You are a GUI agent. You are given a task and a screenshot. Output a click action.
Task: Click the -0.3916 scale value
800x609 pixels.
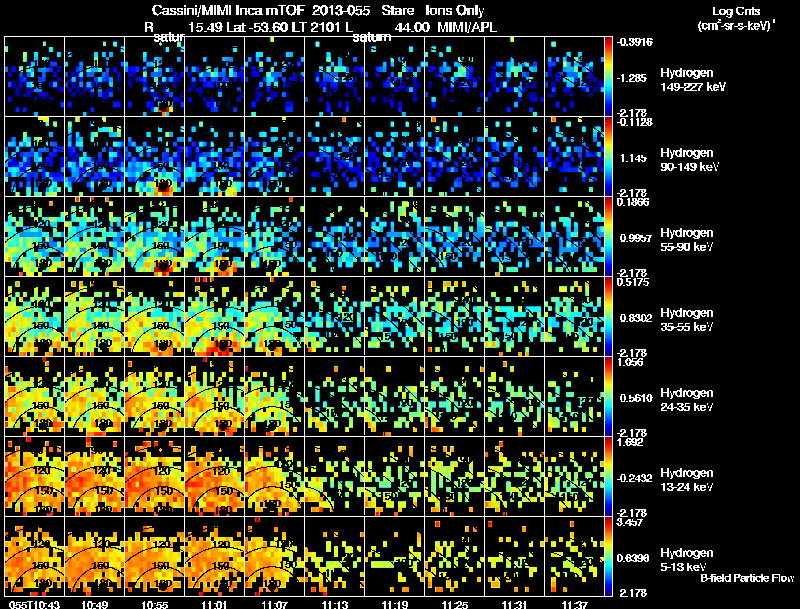(635, 42)
